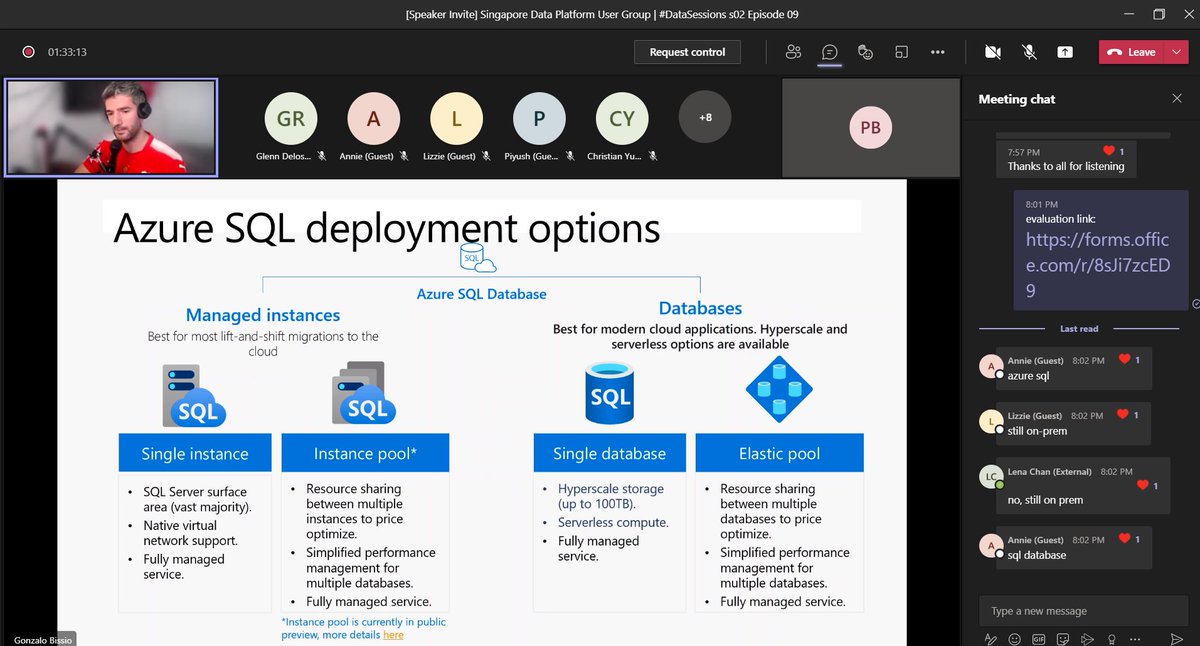Show the +8 additional participants
This screenshot has width=1200, height=646.
(x=705, y=118)
